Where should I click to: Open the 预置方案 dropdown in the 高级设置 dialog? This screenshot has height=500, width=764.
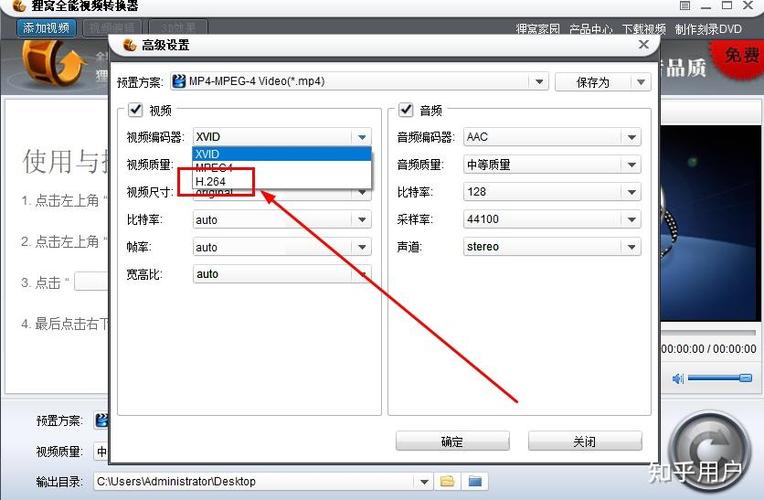(359, 81)
